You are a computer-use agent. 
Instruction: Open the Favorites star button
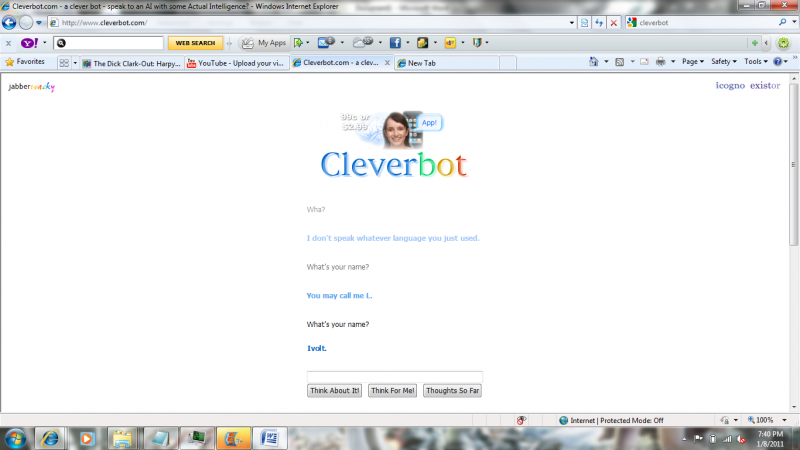25,62
